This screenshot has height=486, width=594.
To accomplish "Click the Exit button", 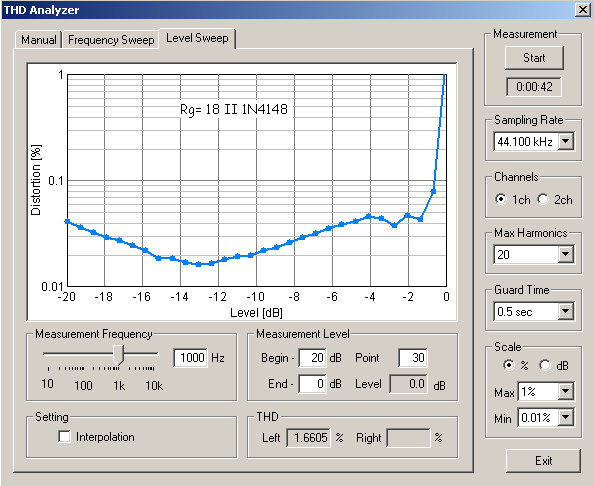I will 543,461.
